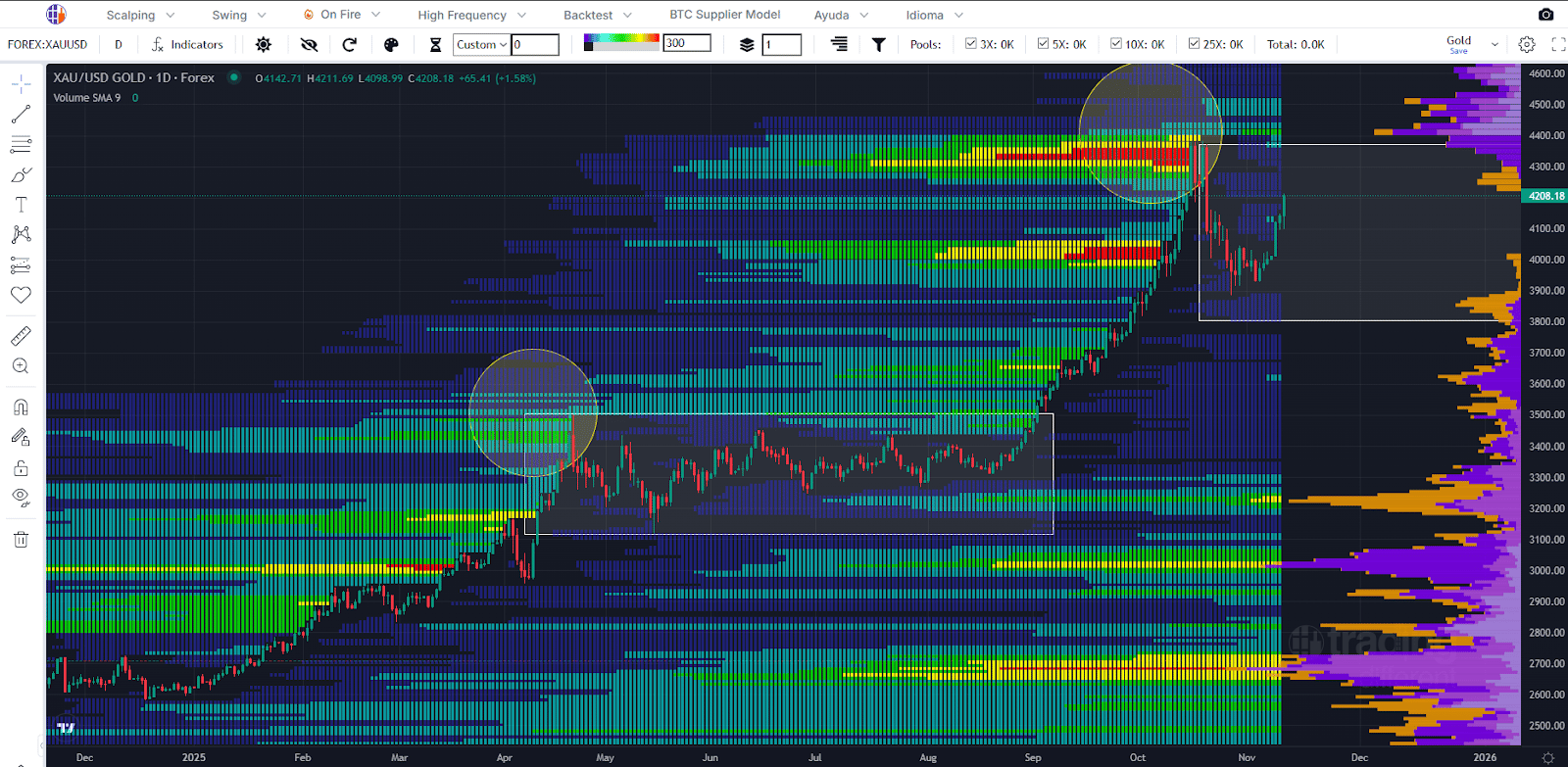1568x767 pixels.
Task: Click the layers stack icon
Action: pos(747,44)
